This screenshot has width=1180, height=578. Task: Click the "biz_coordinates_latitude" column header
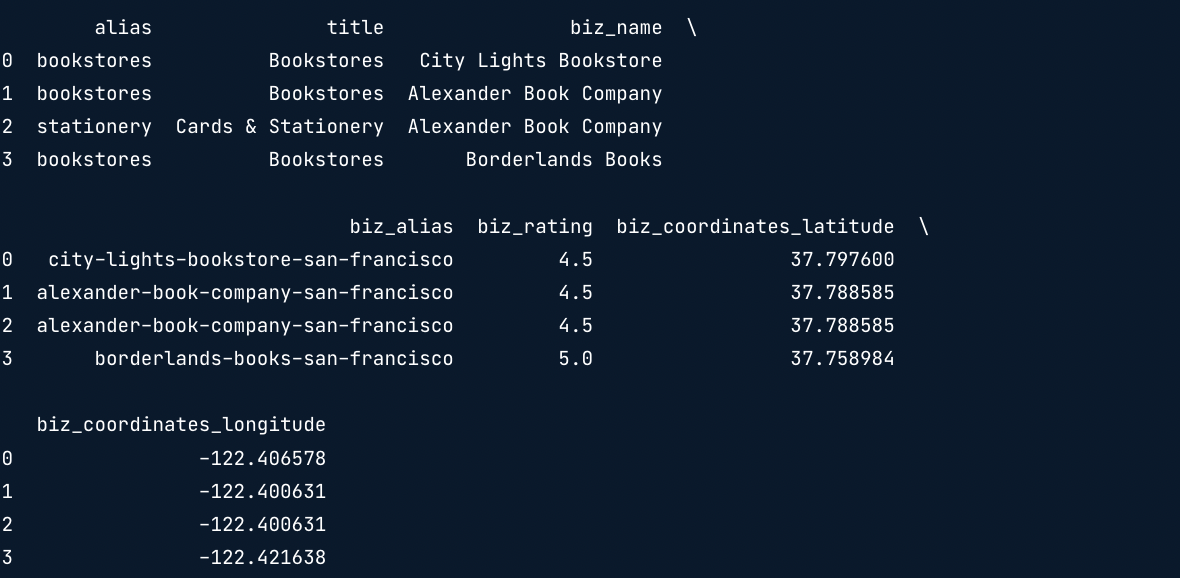(x=755, y=227)
